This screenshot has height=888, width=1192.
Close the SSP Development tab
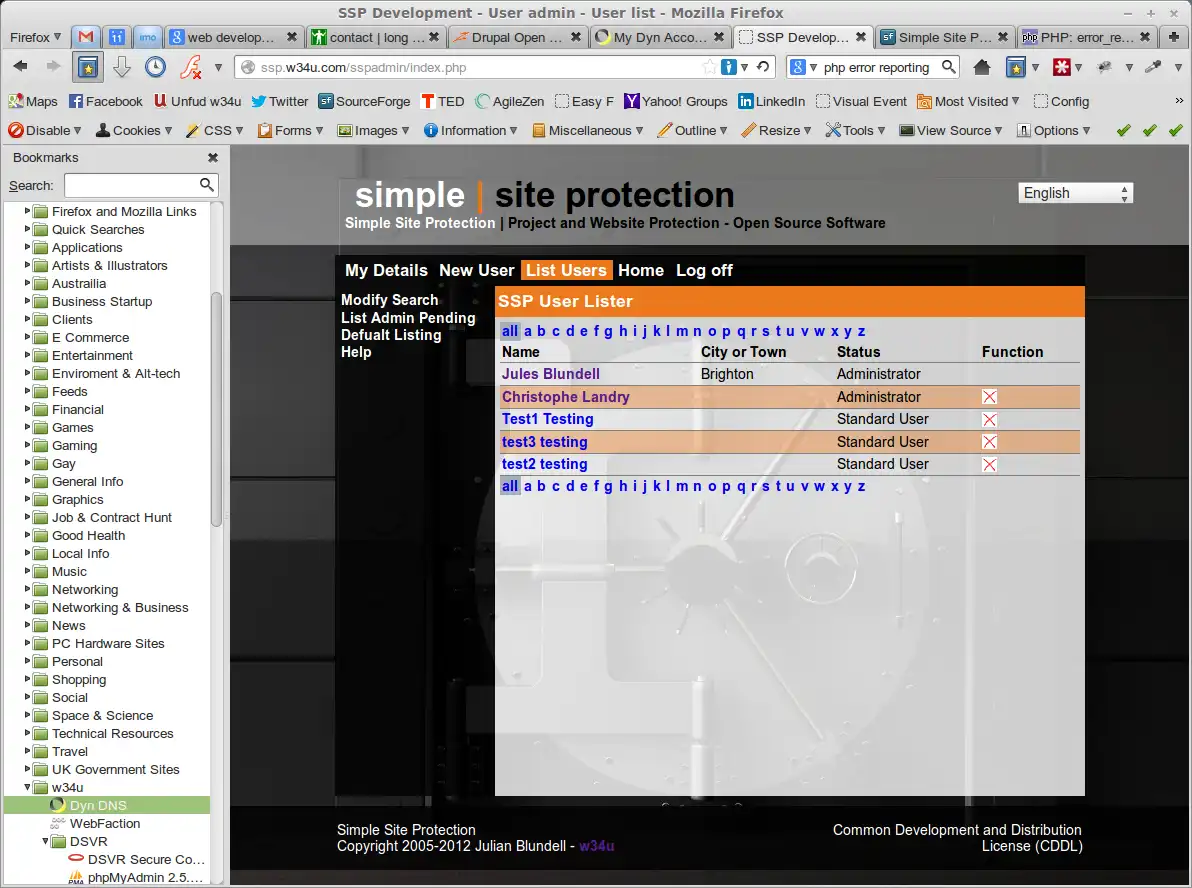coord(861,36)
